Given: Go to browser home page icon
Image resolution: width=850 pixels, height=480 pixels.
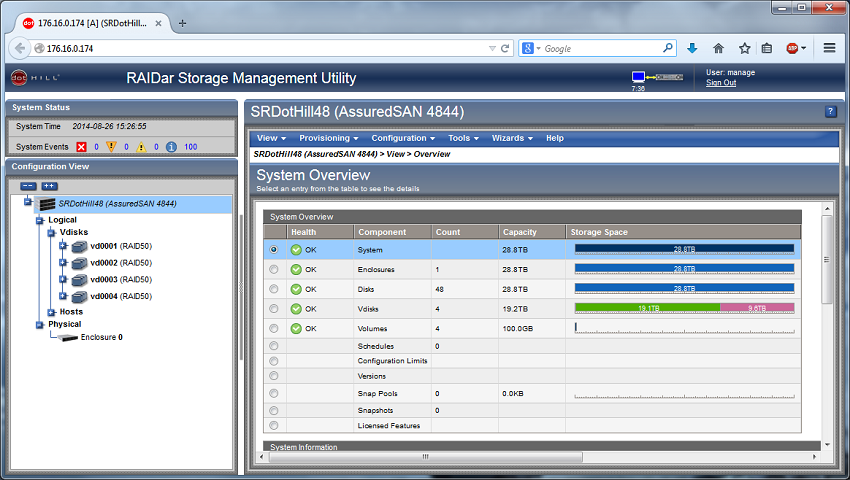Looking at the screenshot, I should click(x=718, y=48).
